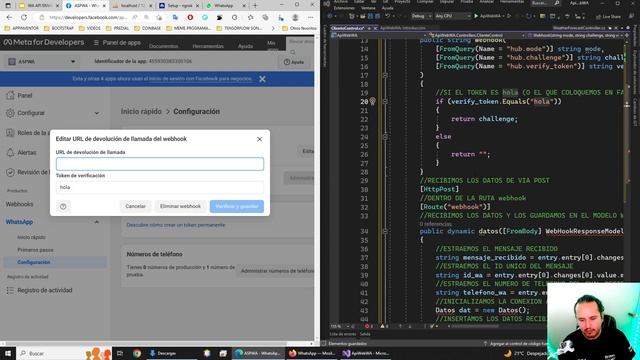Click the Alertas bell icon

(10, 153)
